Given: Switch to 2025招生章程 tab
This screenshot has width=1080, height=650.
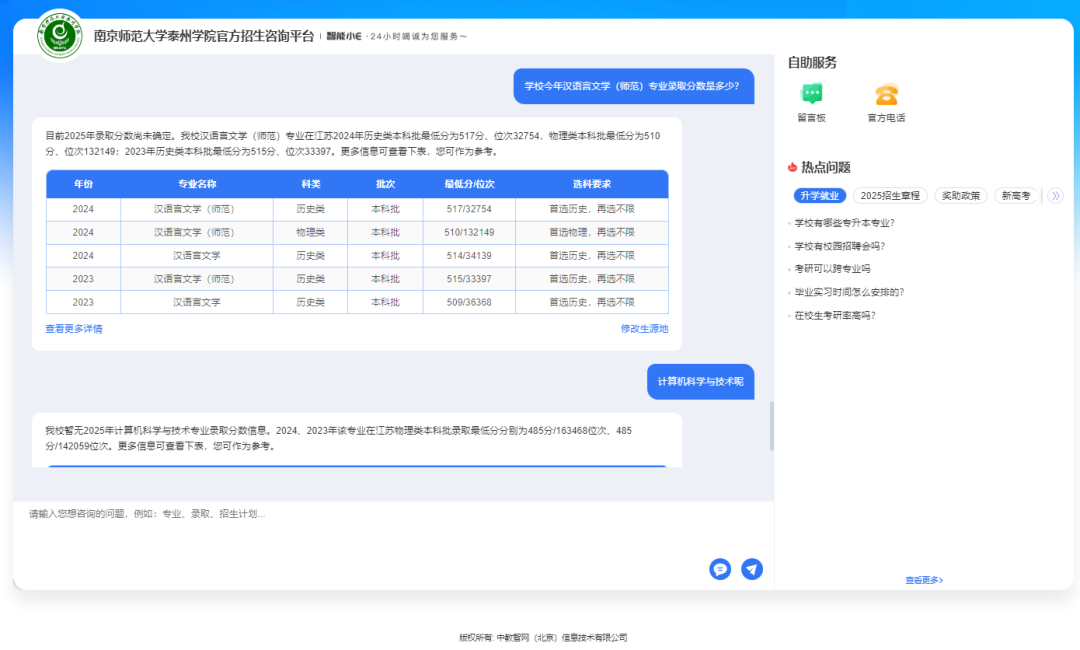Looking at the screenshot, I should click(x=890, y=196).
